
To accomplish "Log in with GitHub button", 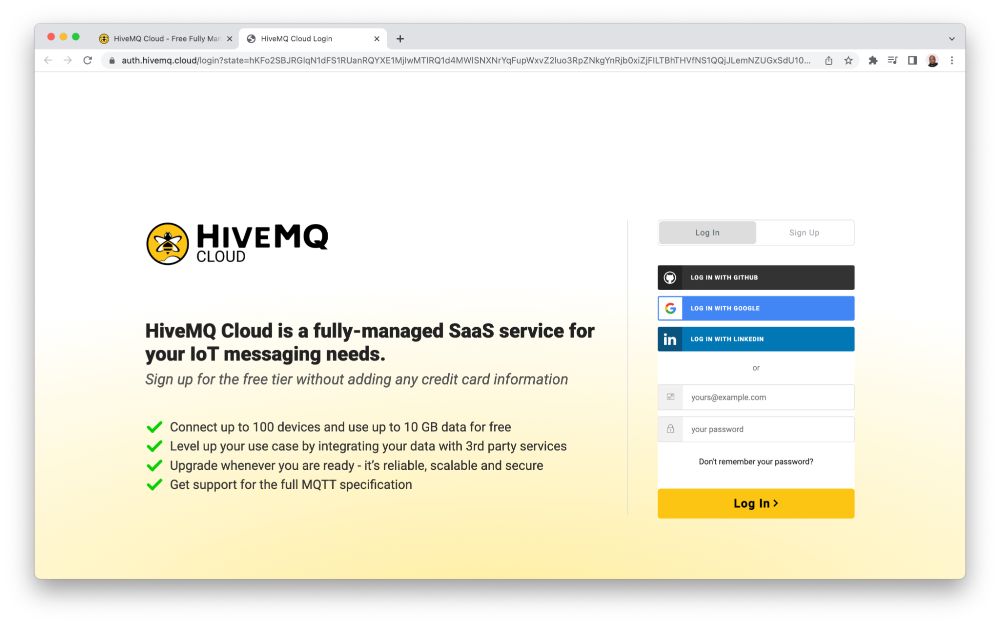I will 756,277.
